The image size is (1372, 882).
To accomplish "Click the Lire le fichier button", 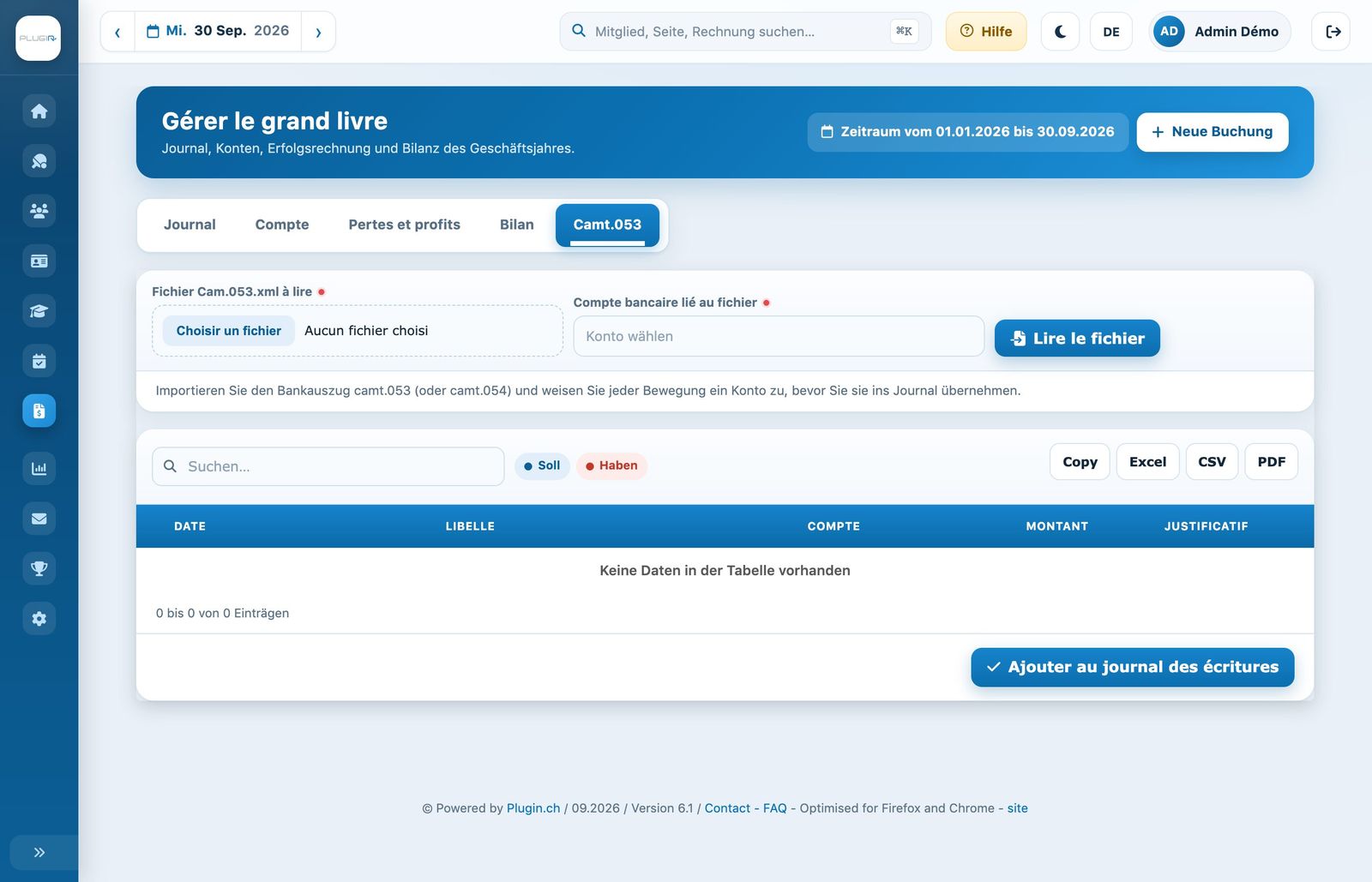I will pos(1077,339).
